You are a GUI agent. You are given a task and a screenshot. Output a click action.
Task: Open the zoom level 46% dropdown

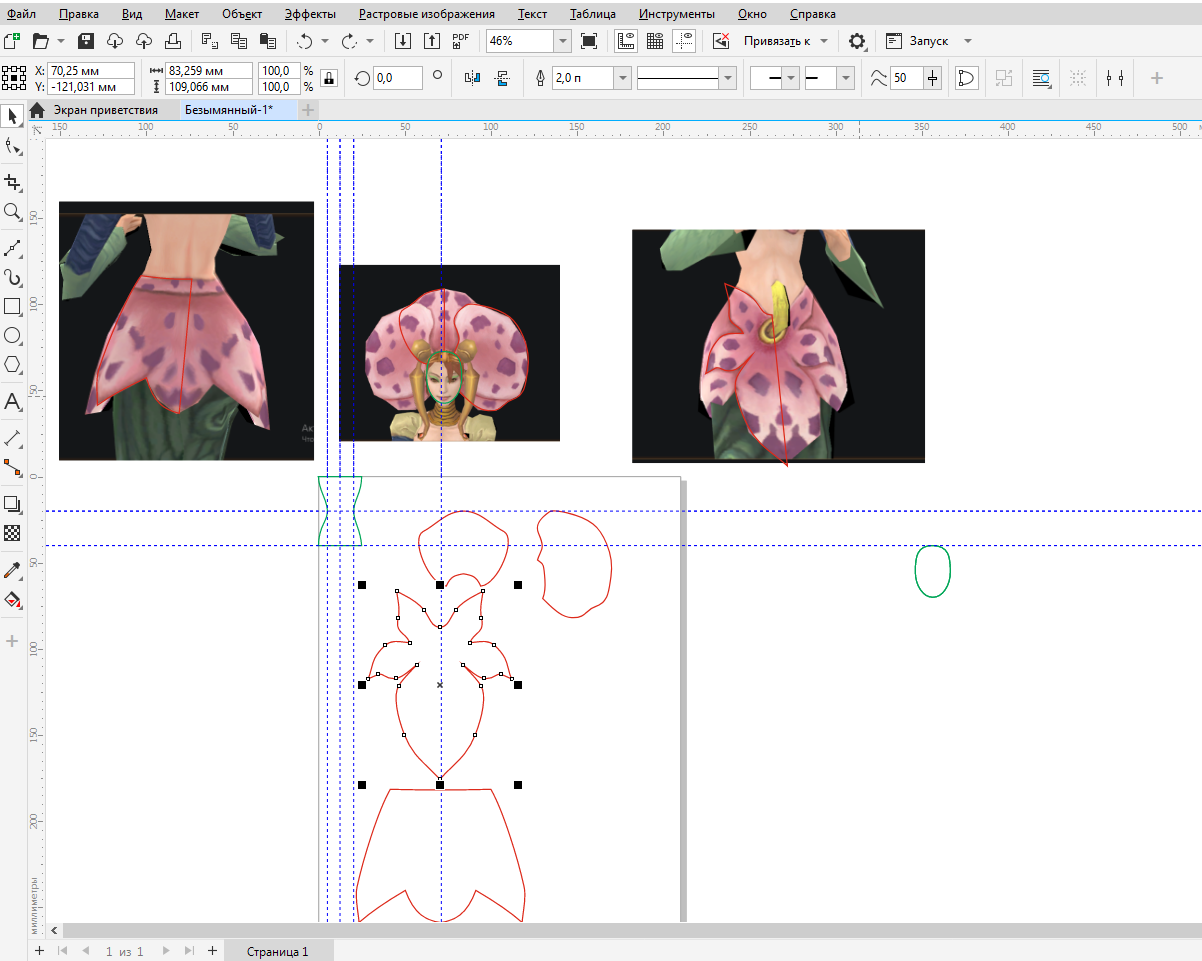(562, 41)
